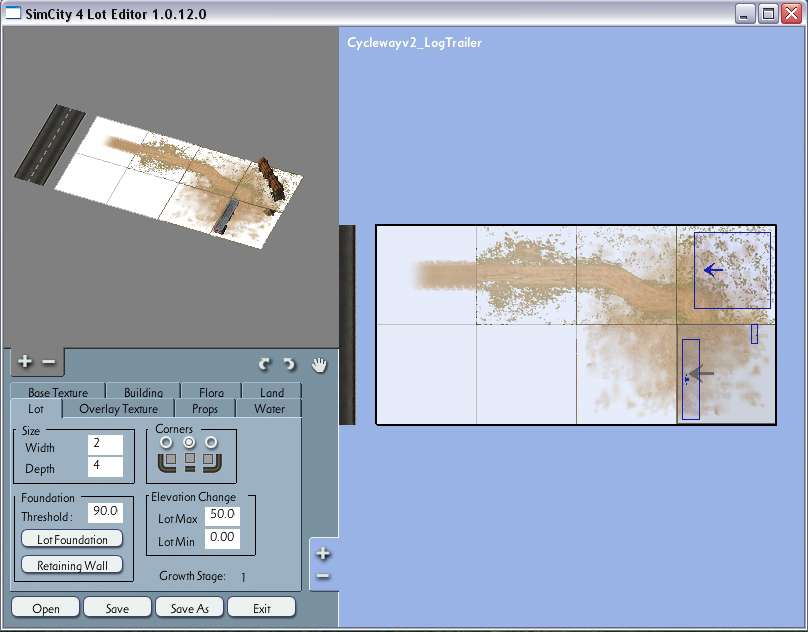Open the Land tab
808x632 pixels.
(x=272, y=391)
